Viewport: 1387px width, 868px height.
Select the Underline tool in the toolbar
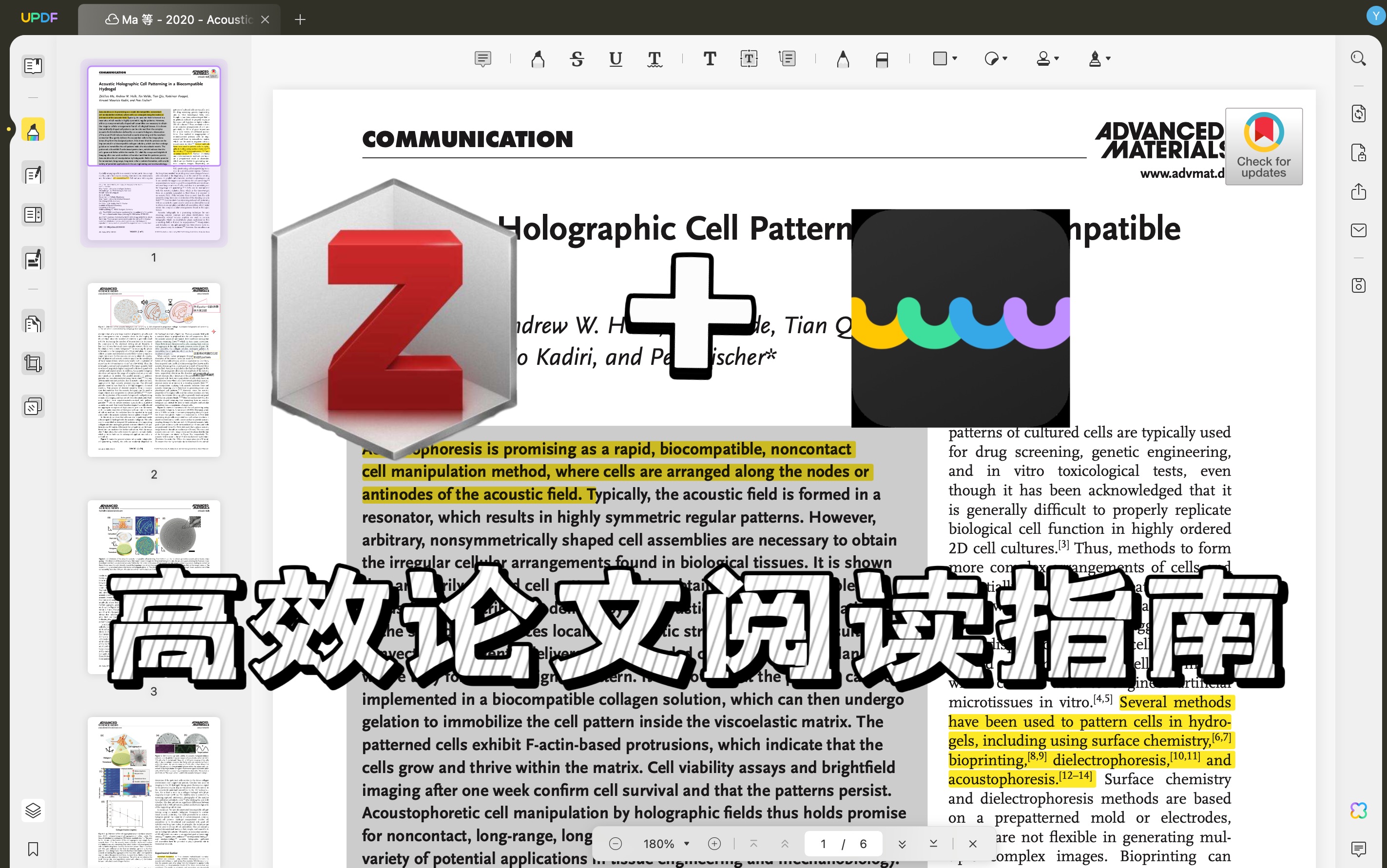616,58
